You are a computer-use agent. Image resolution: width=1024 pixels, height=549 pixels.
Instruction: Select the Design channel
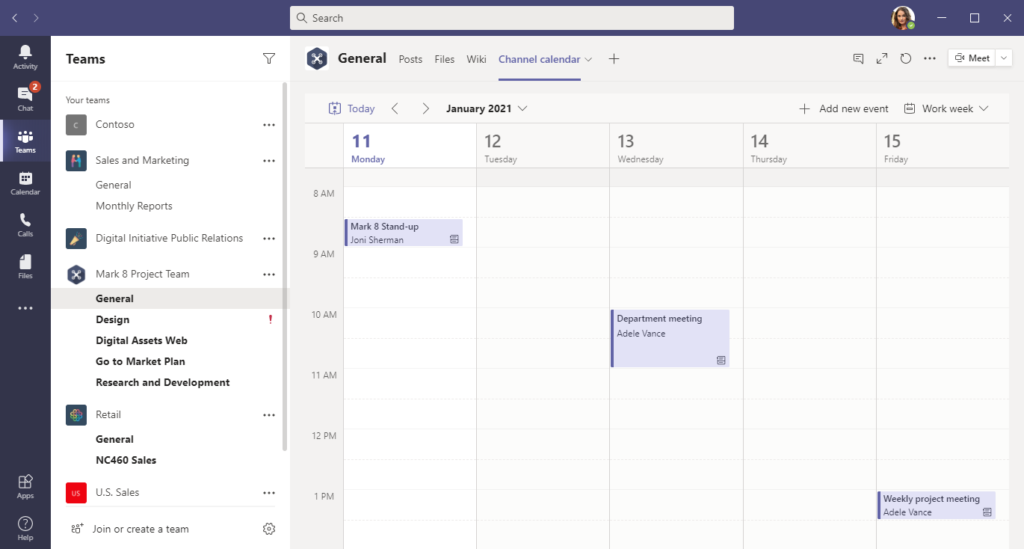click(x=112, y=319)
